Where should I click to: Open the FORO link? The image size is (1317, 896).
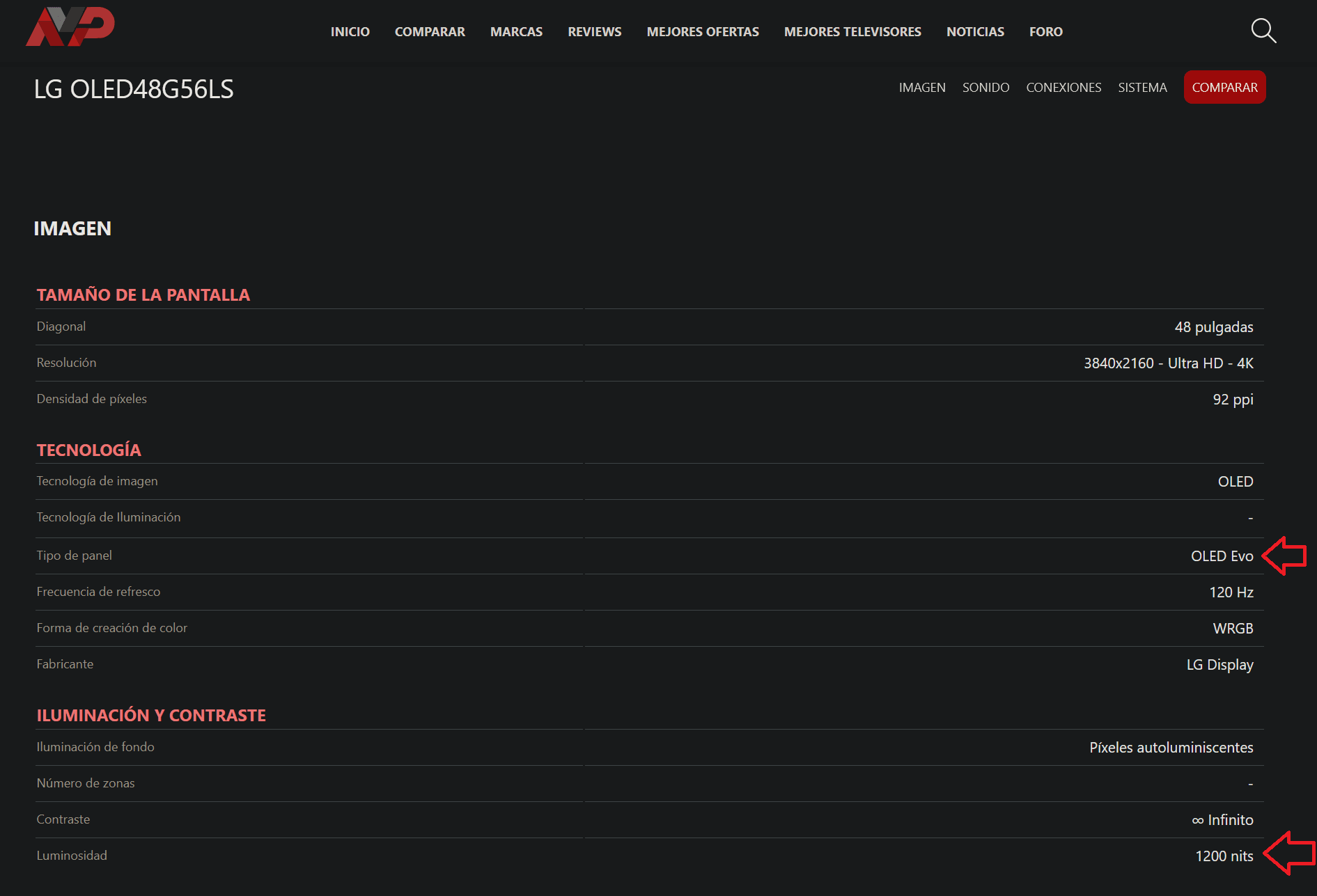tap(1046, 32)
